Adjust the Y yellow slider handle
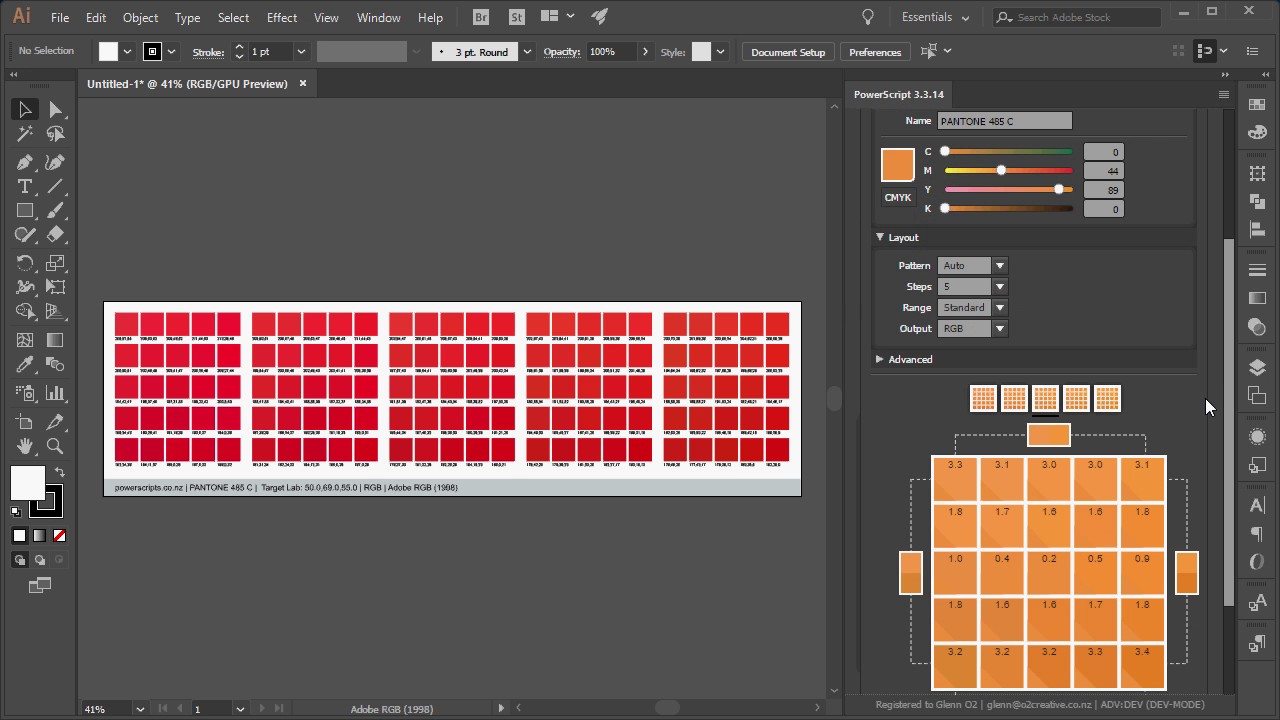The width and height of the screenshot is (1280, 720). click(x=1059, y=190)
